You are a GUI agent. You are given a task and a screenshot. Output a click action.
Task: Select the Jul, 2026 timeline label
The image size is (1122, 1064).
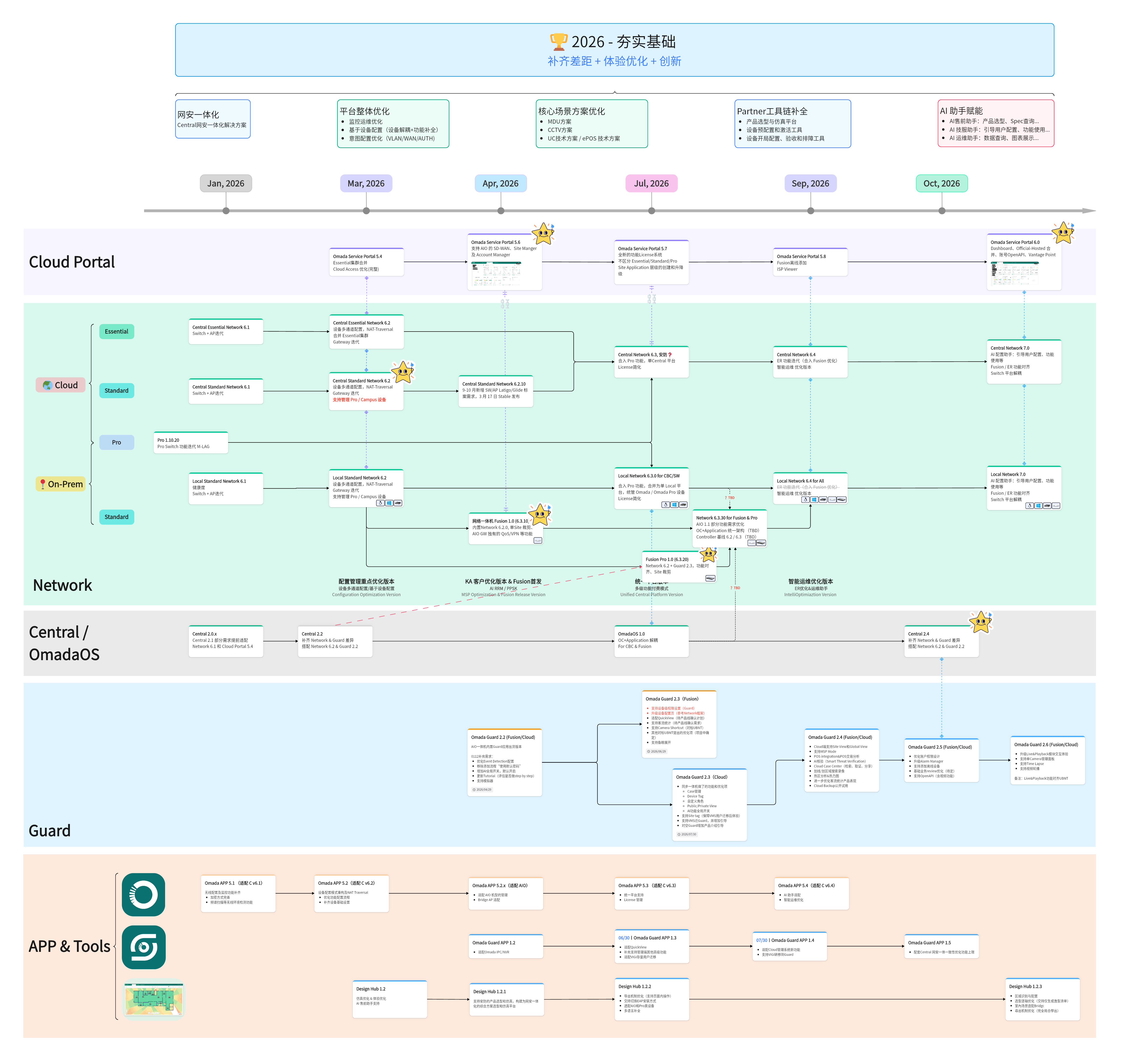[x=651, y=183]
